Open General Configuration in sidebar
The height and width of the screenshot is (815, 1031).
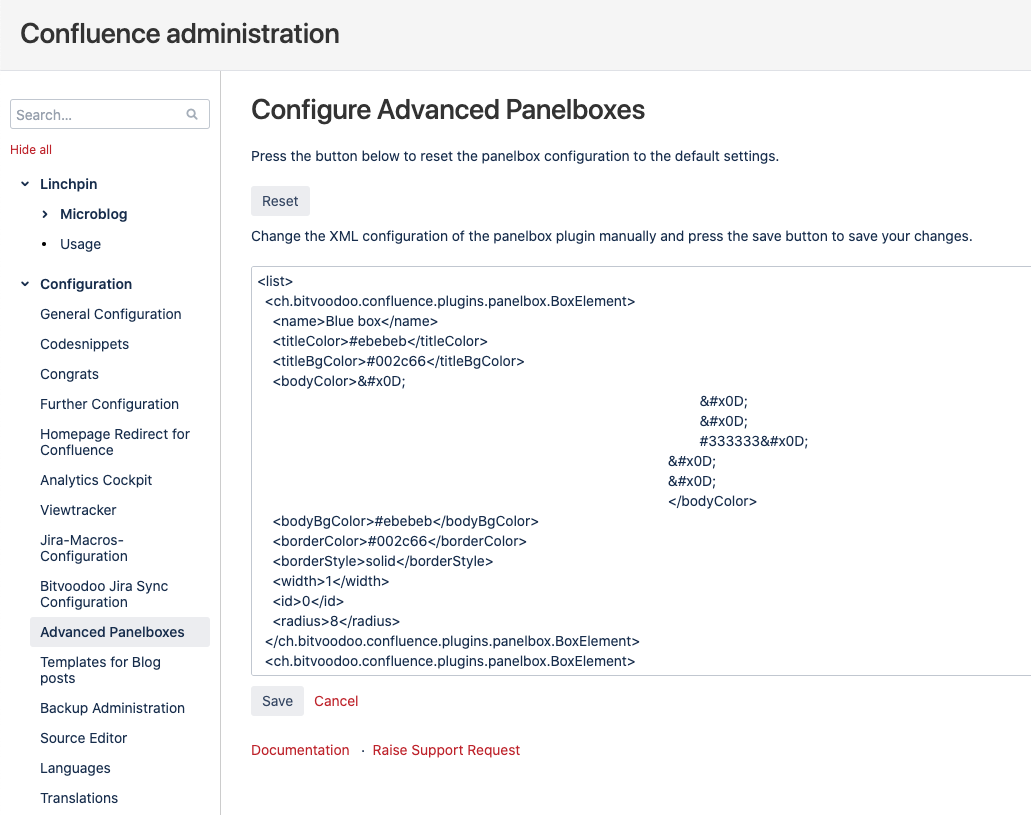pyautogui.click(x=111, y=314)
